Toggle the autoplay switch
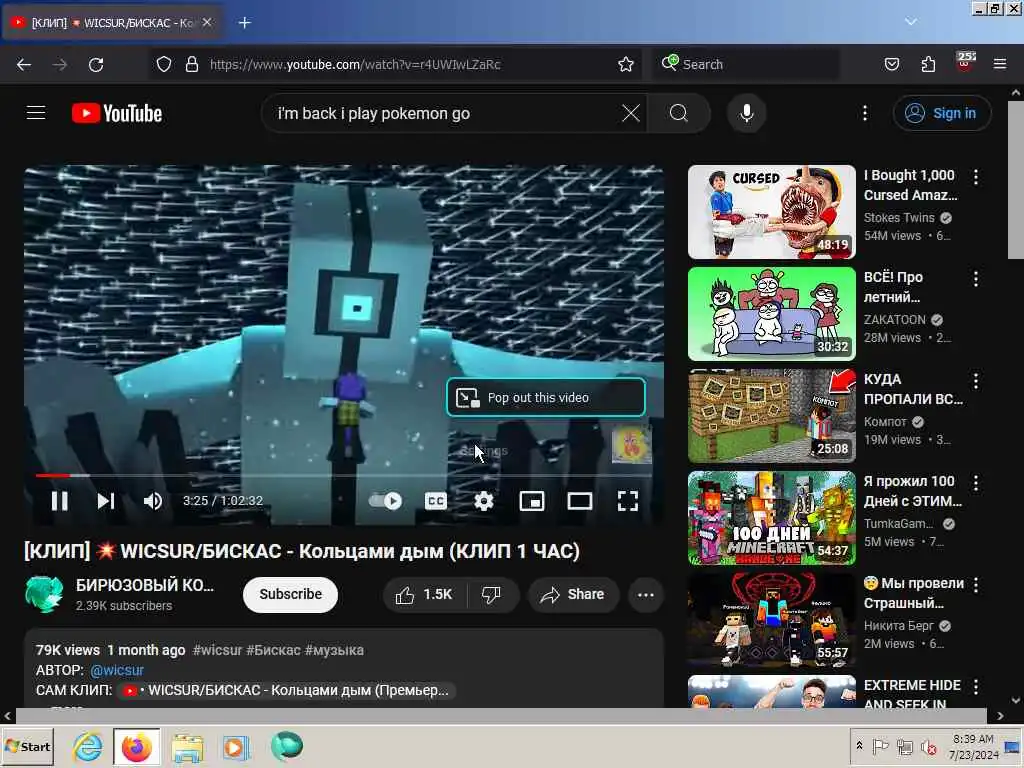 tap(385, 501)
